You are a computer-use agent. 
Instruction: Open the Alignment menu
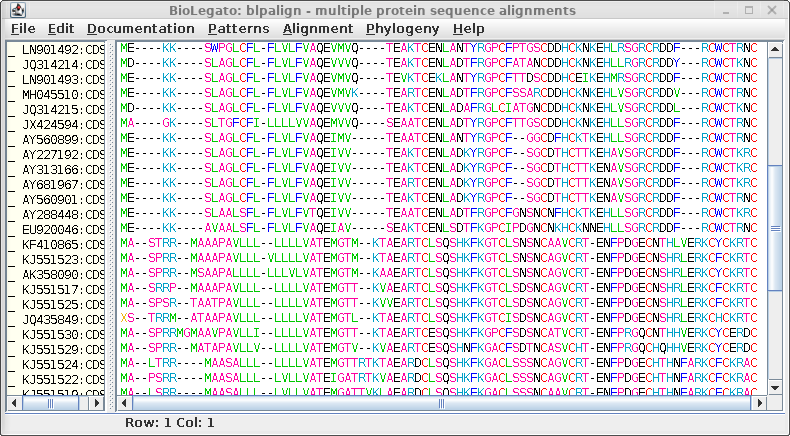tap(317, 29)
